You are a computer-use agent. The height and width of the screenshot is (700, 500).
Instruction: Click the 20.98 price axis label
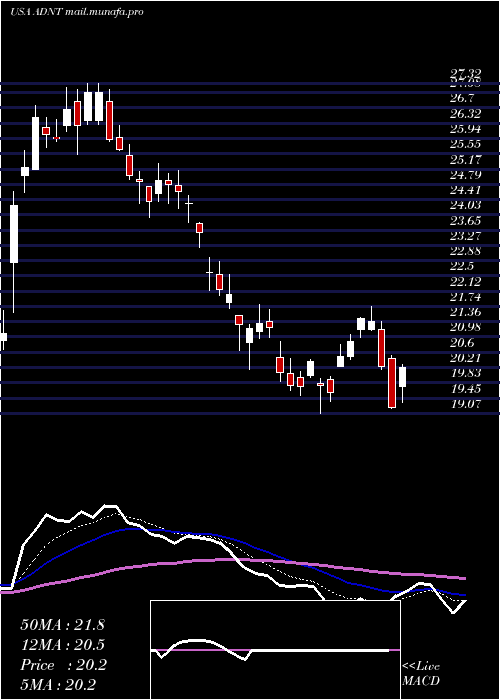coord(465,327)
